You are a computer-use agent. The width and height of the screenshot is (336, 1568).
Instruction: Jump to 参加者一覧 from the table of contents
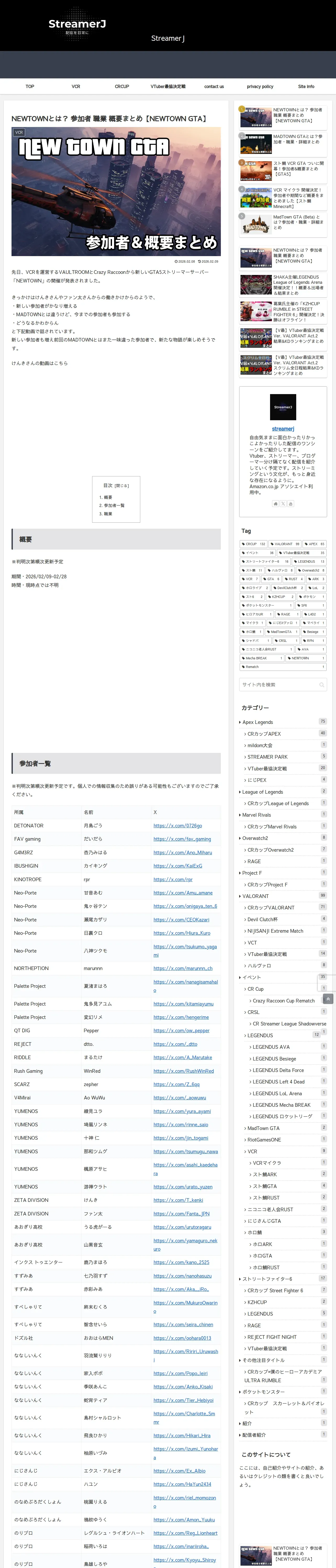114,506
